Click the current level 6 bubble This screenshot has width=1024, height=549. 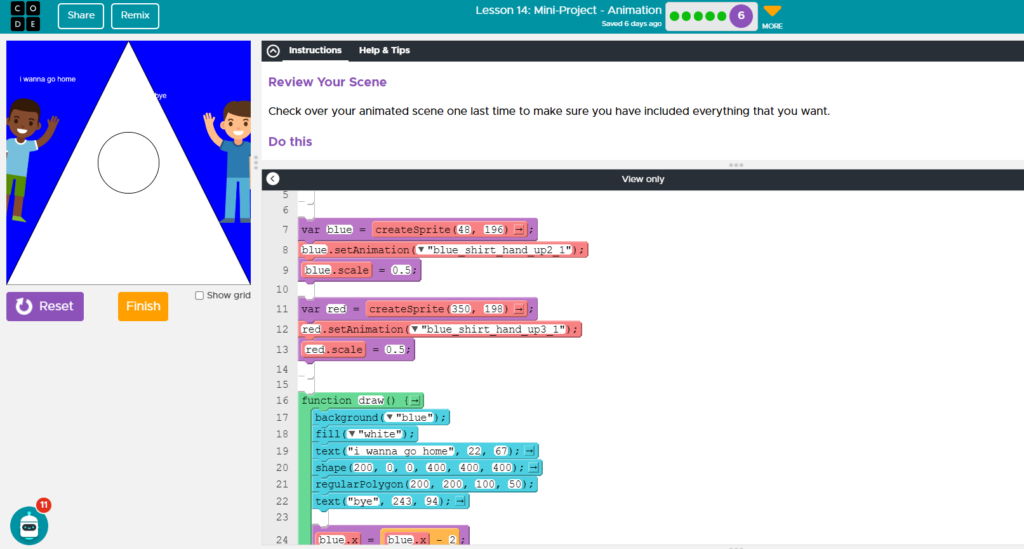pyautogui.click(x=741, y=16)
